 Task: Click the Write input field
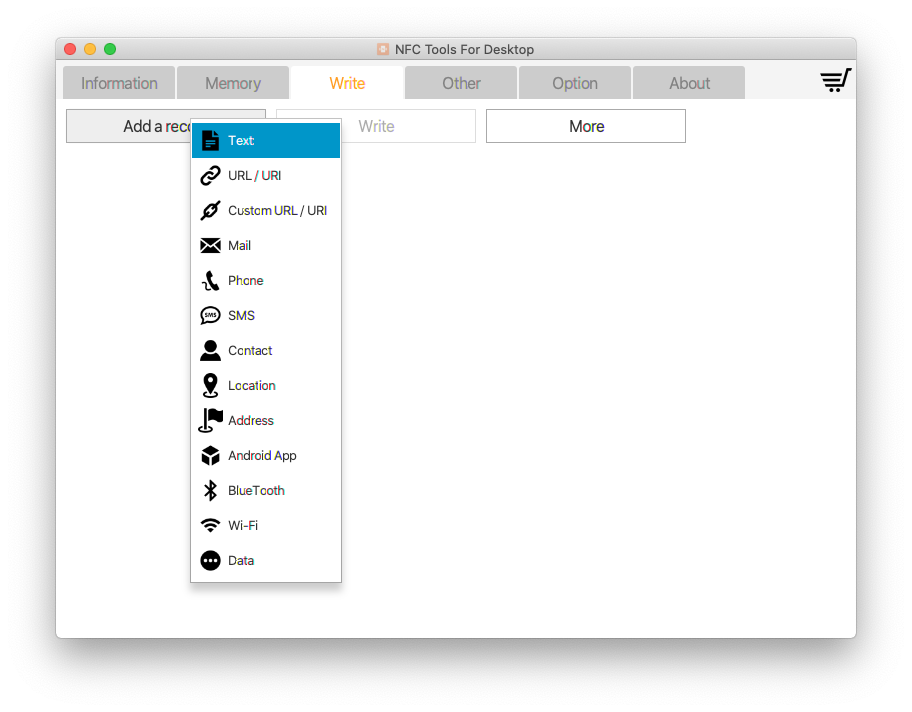click(x=410, y=126)
